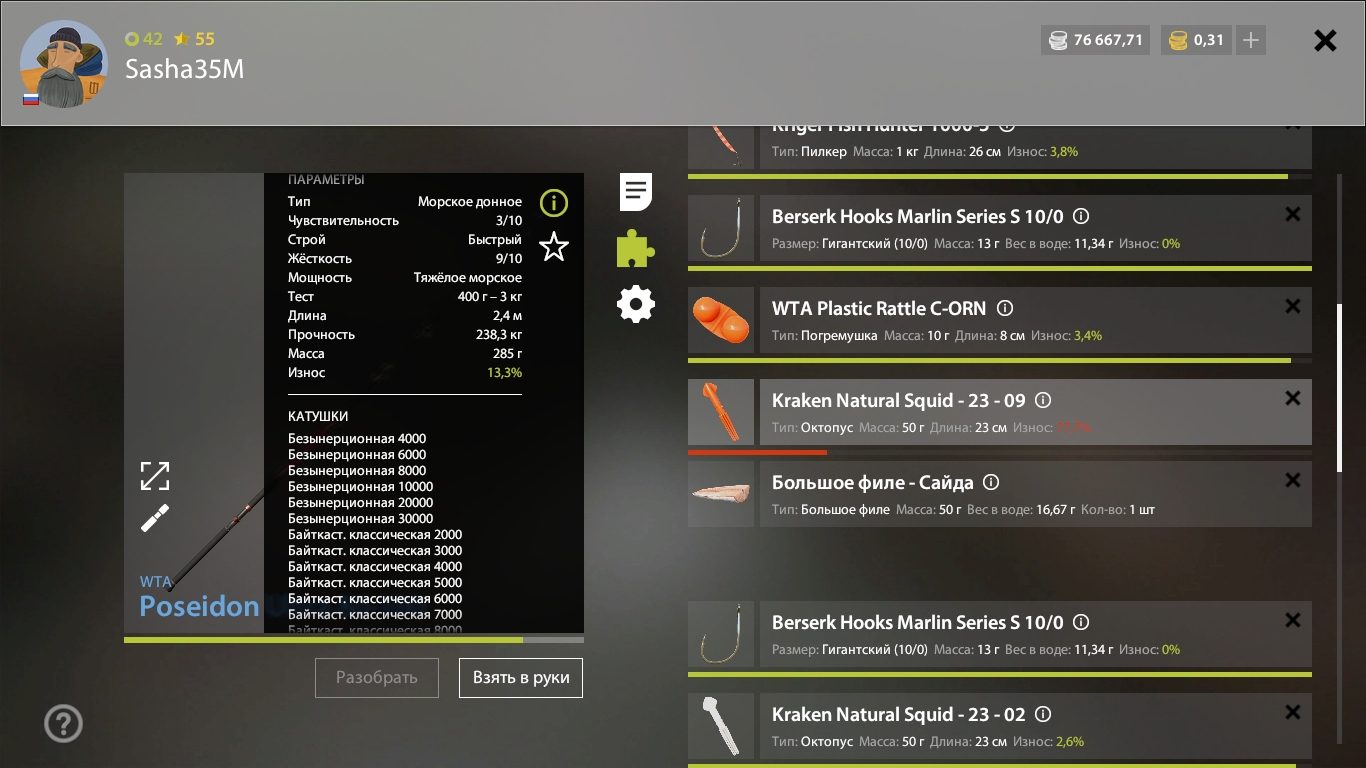Open info for Kraken Natural Squid - 23 - 02
Viewport: 1366px width, 768px height.
1043,715
